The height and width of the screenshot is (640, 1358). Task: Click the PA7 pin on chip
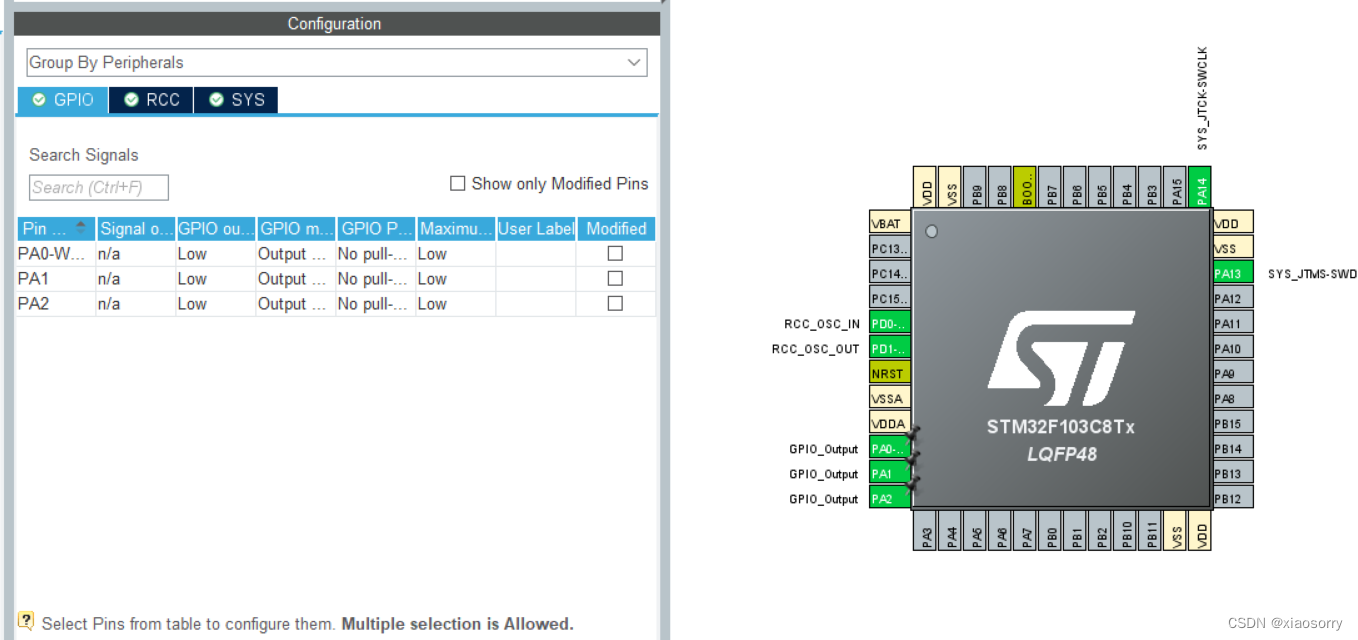click(x=1026, y=530)
